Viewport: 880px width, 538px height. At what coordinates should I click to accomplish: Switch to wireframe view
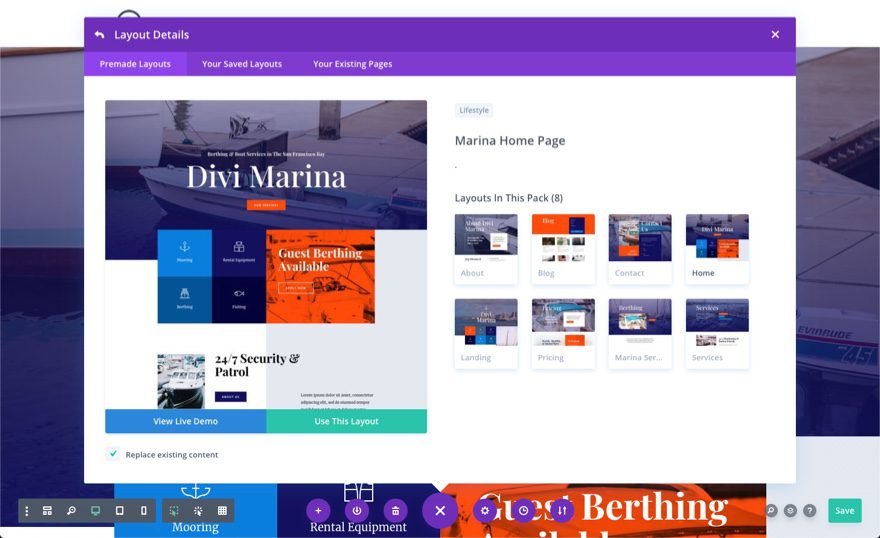[47, 511]
